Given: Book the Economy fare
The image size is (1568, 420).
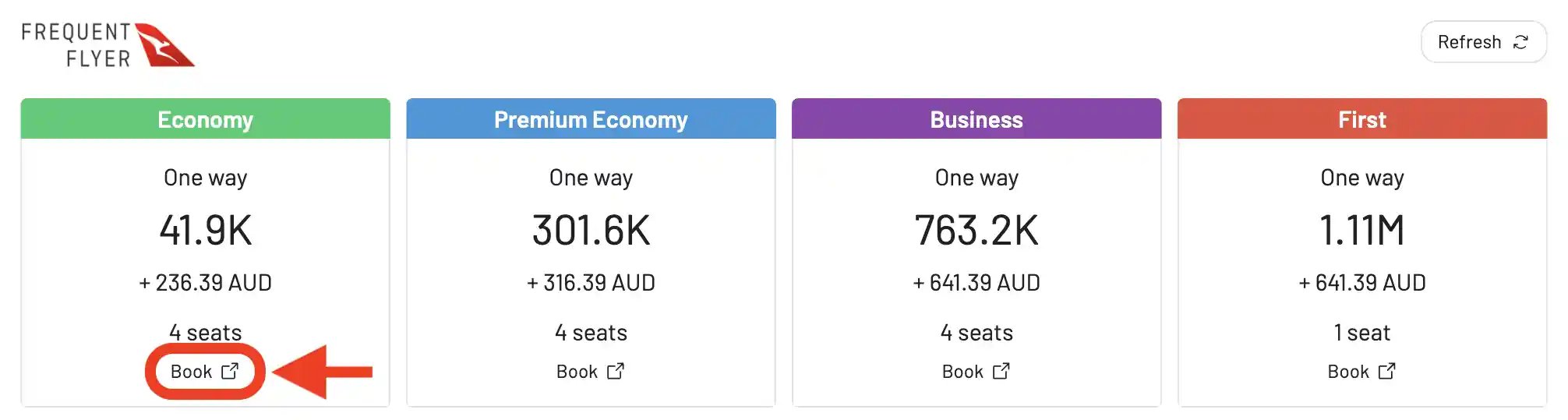Looking at the screenshot, I should (x=205, y=372).
